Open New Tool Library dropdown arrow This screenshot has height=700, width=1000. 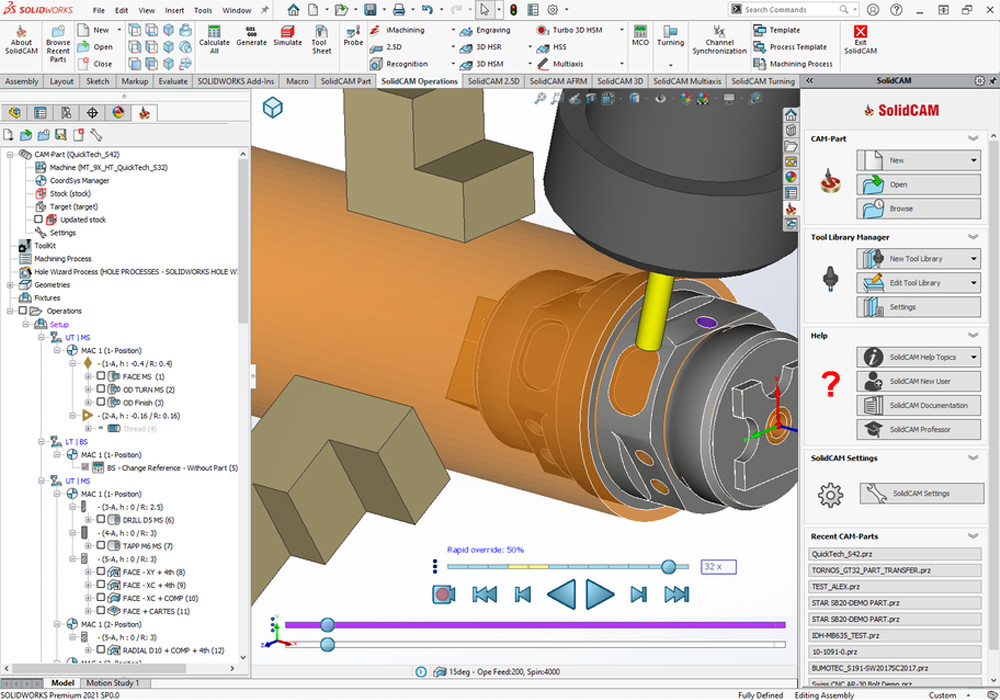(974, 259)
